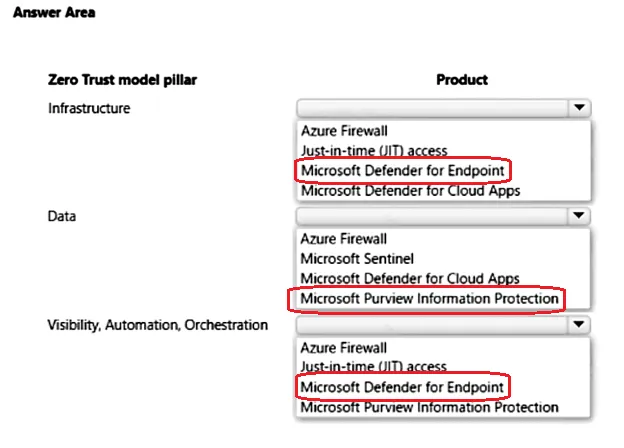Click the Product column heading
Screen dimensions: 624x448
click(x=462, y=80)
